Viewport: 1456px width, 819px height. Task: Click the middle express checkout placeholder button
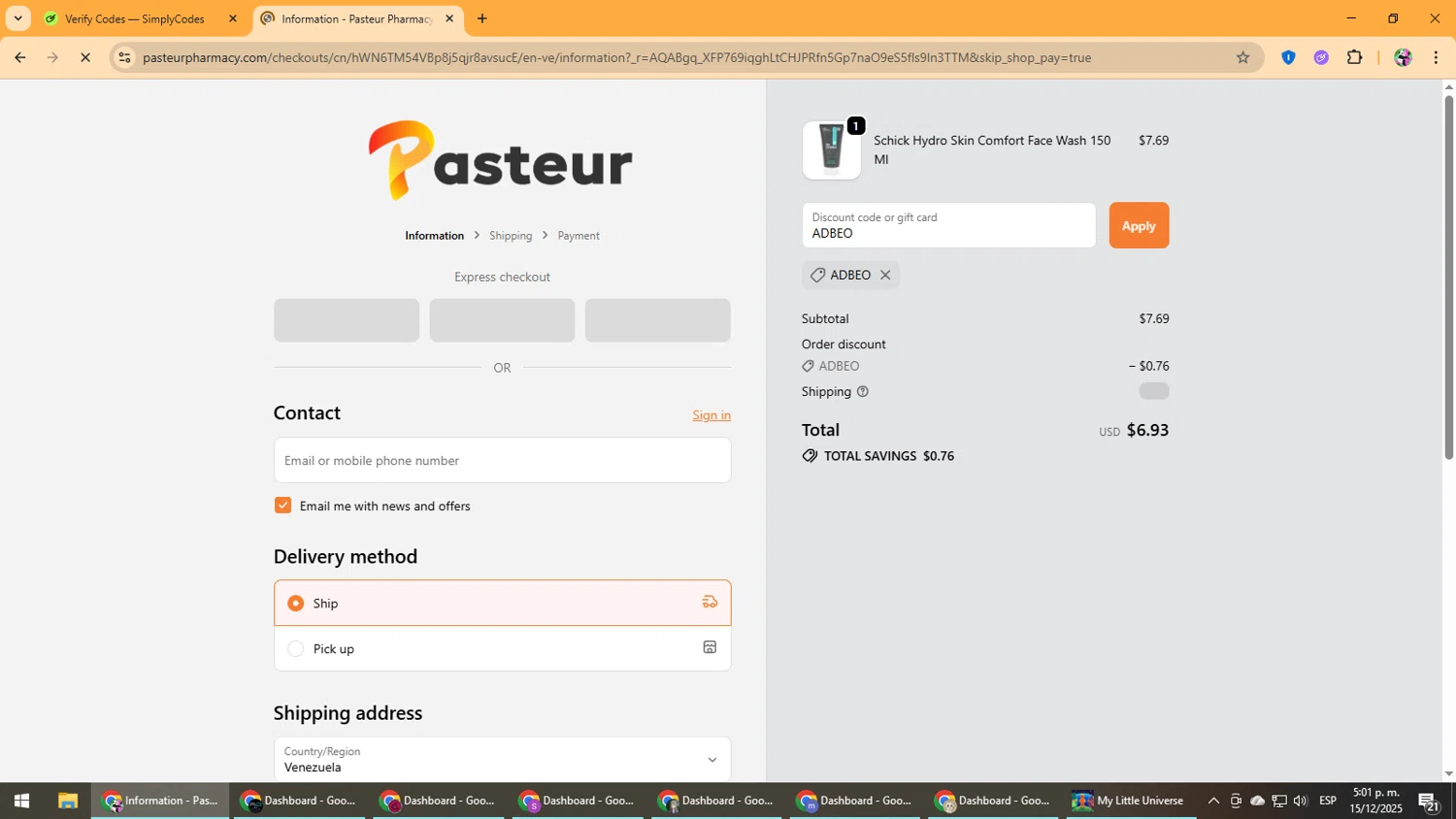click(x=502, y=320)
